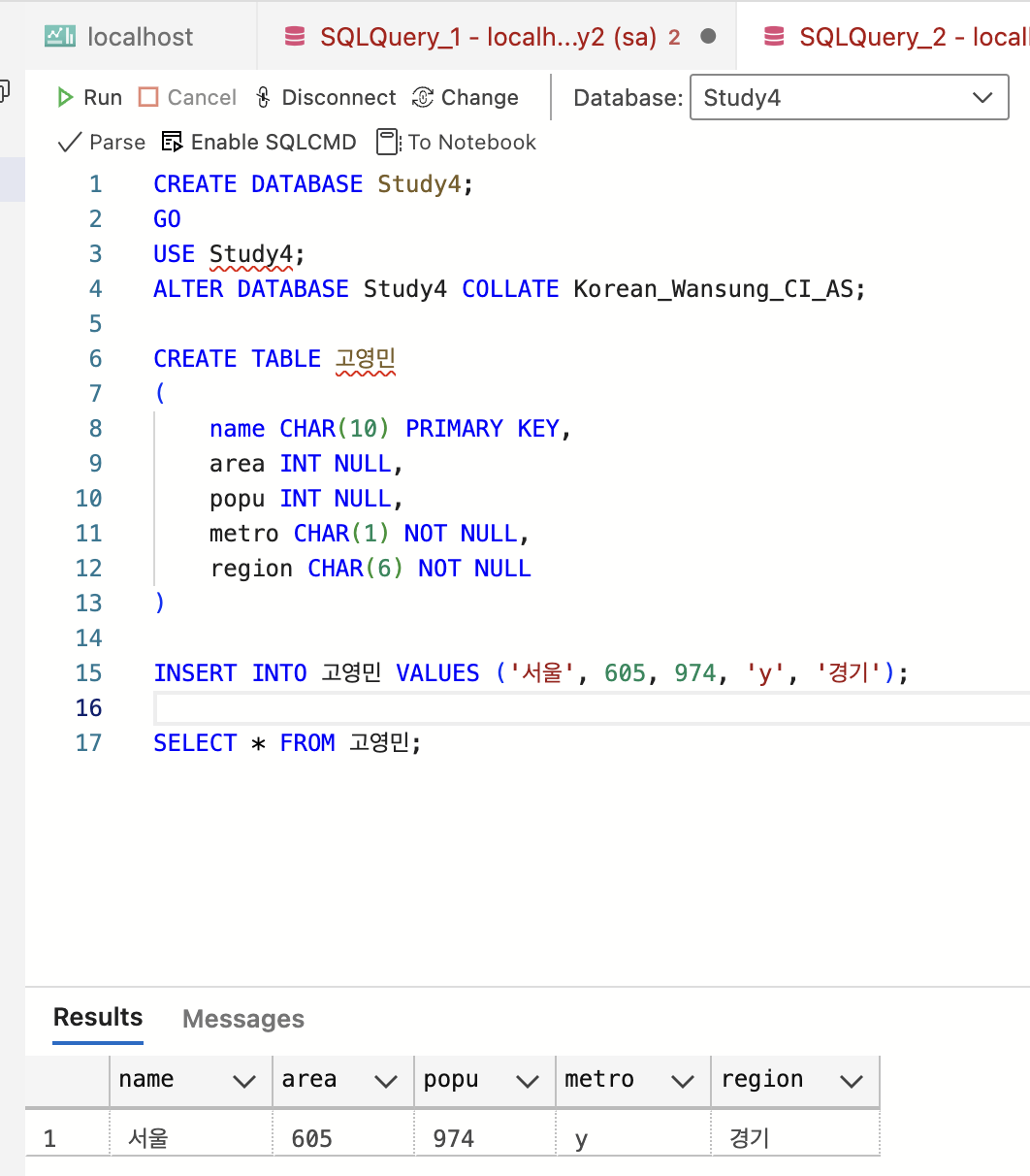Place cursor in empty line 16
This screenshot has height=1176, width=1030.
coord(592,708)
